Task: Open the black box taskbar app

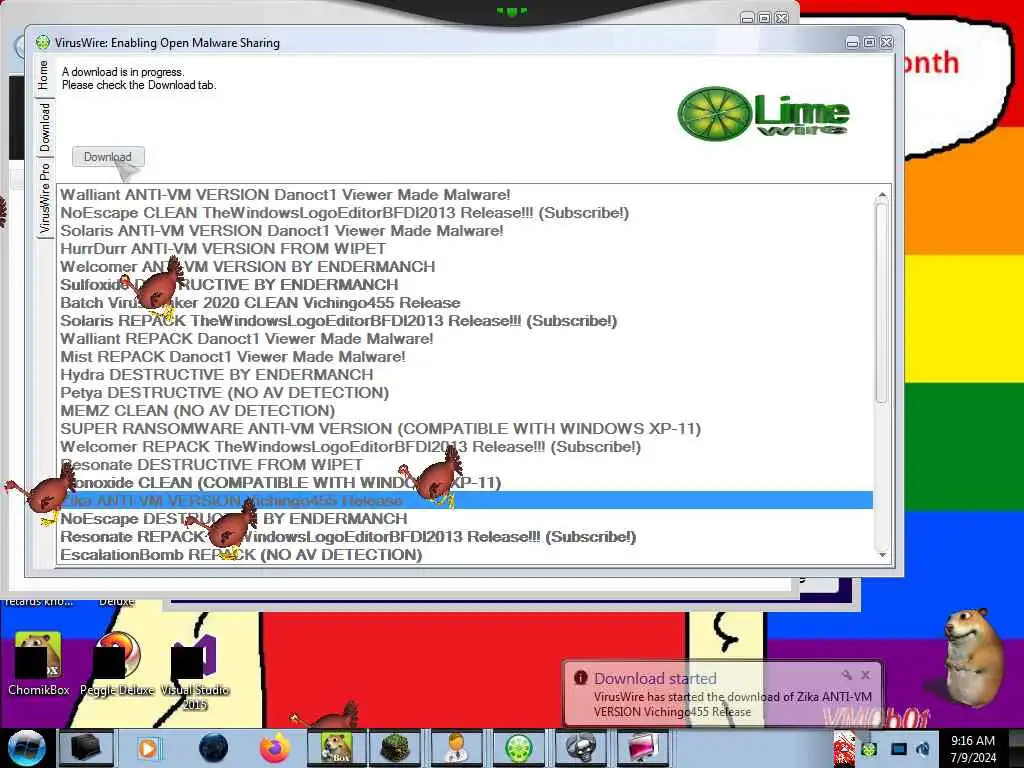Action: pos(86,748)
